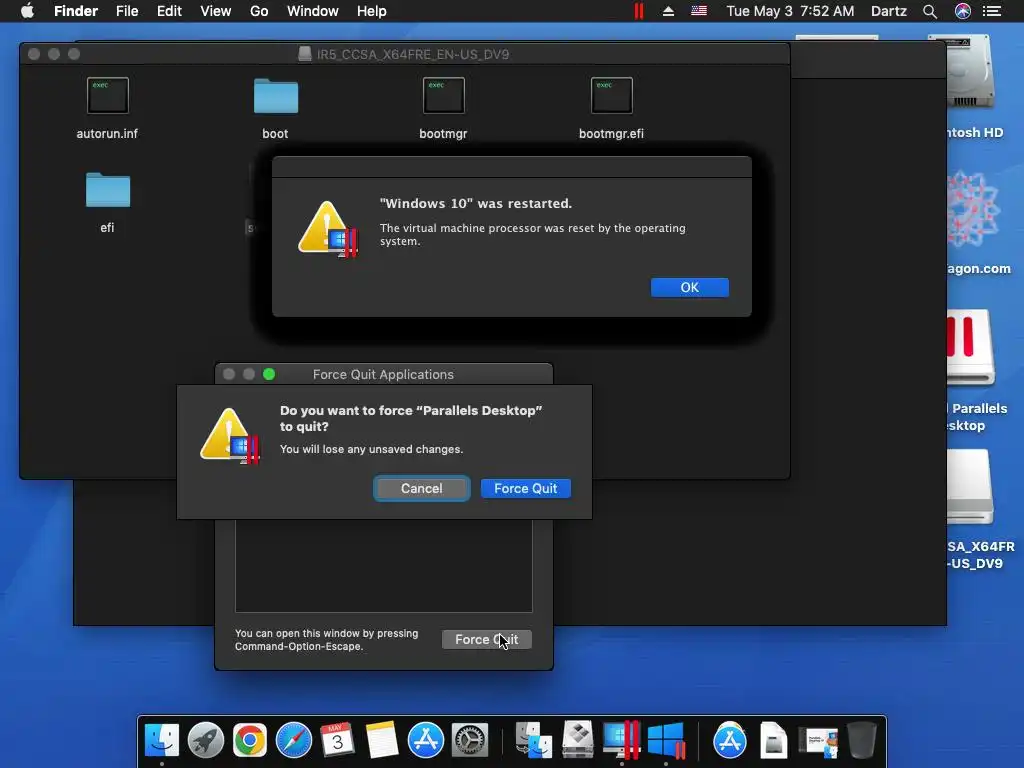Open the Help menu

click(372, 11)
